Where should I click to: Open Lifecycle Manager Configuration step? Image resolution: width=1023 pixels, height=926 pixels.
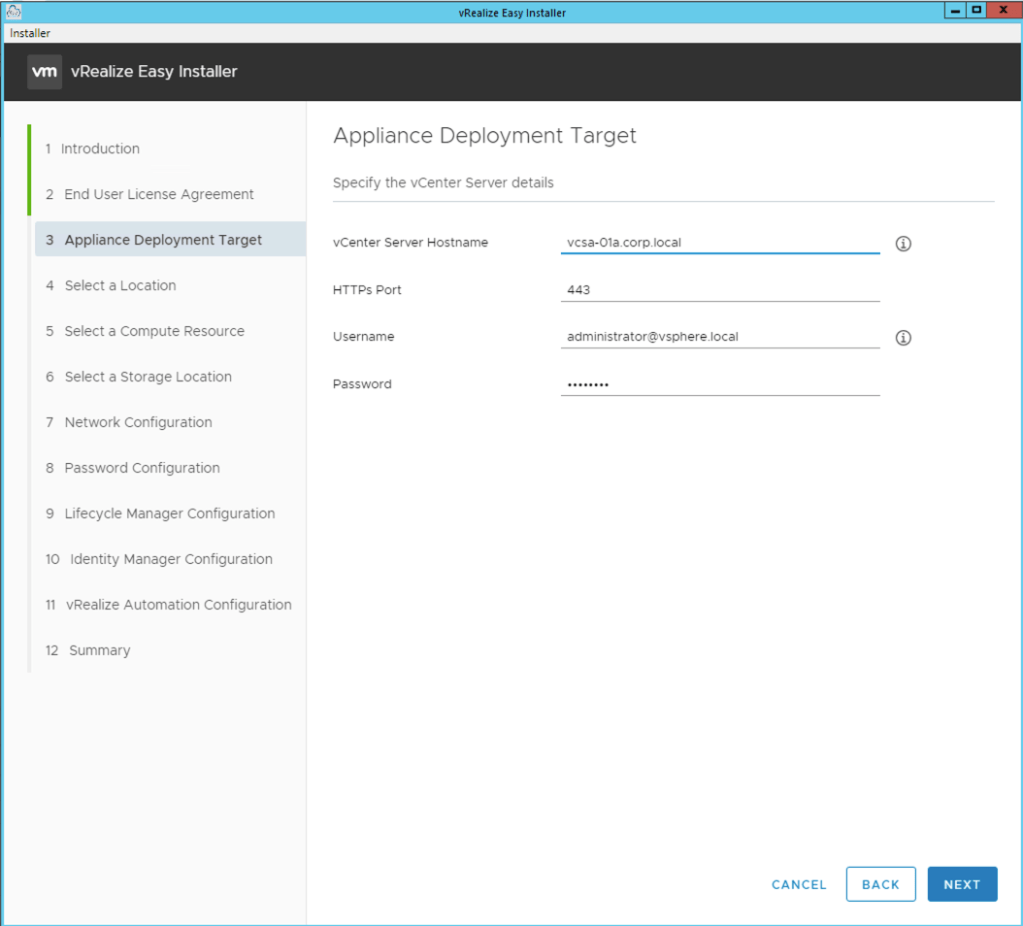click(169, 514)
